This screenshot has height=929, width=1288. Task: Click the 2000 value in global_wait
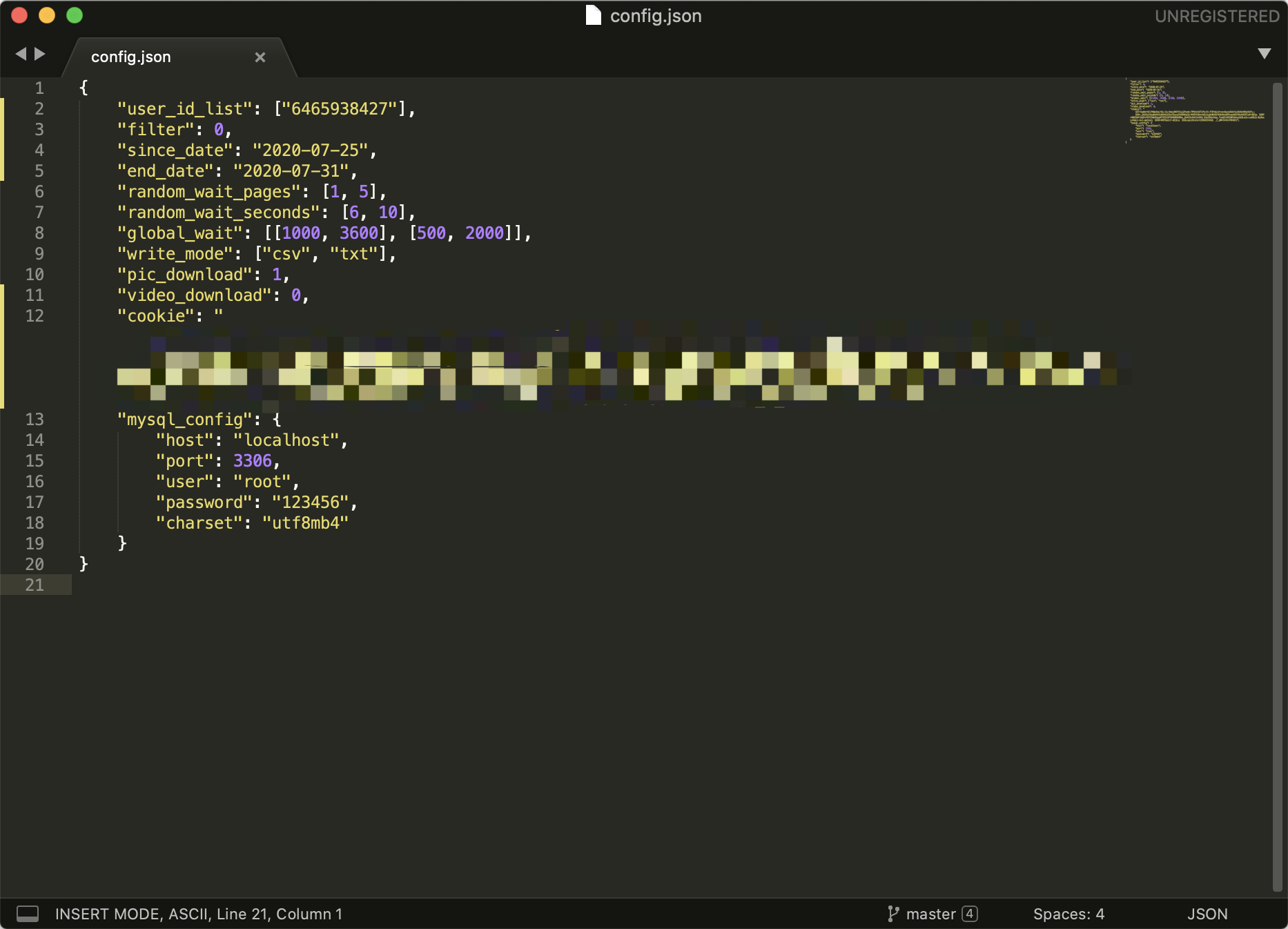485,233
